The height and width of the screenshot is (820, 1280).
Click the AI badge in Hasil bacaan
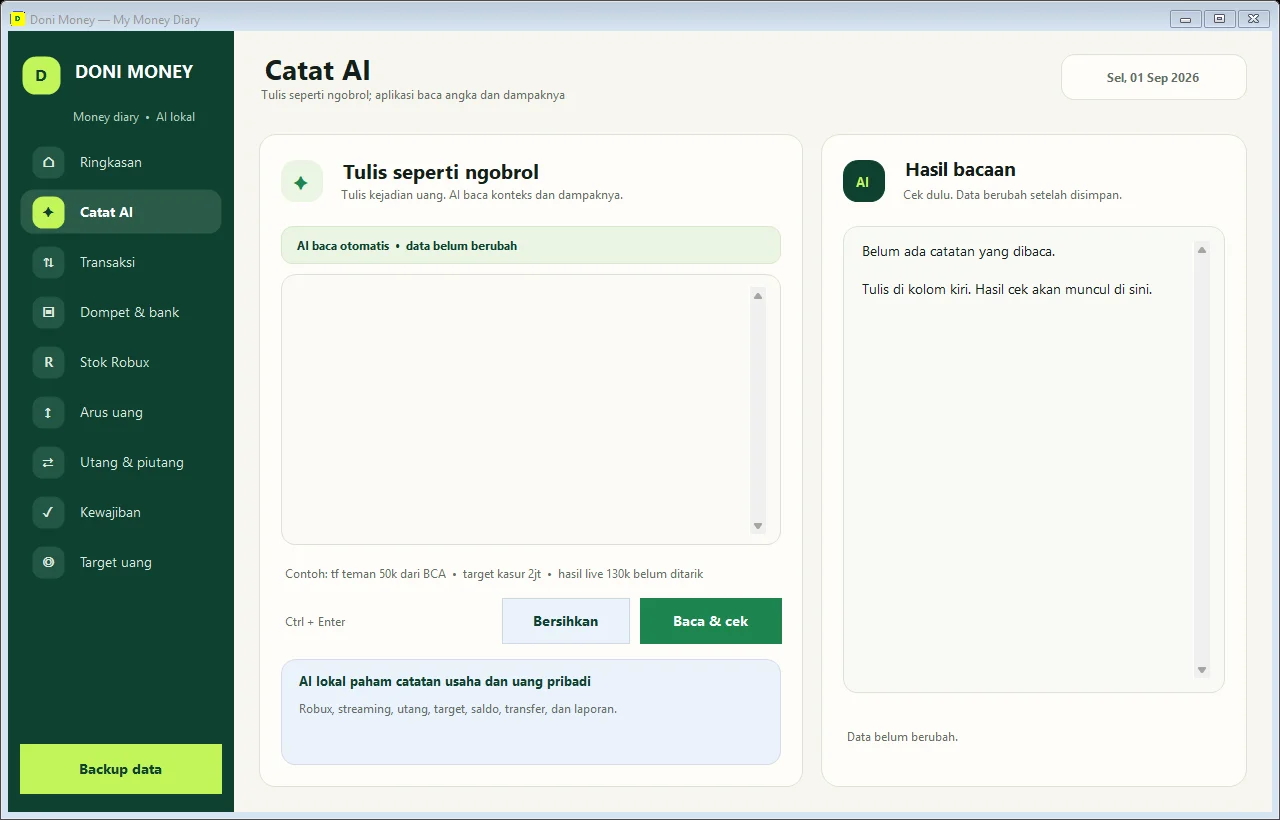point(863,182)
